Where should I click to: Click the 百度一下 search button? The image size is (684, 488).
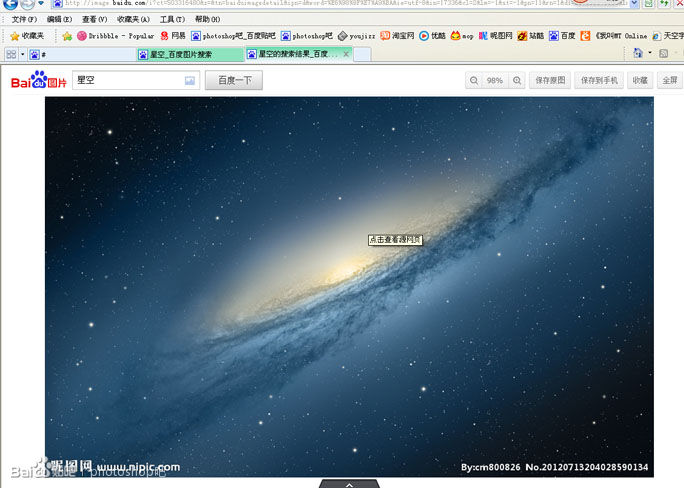tap(234, 80)
